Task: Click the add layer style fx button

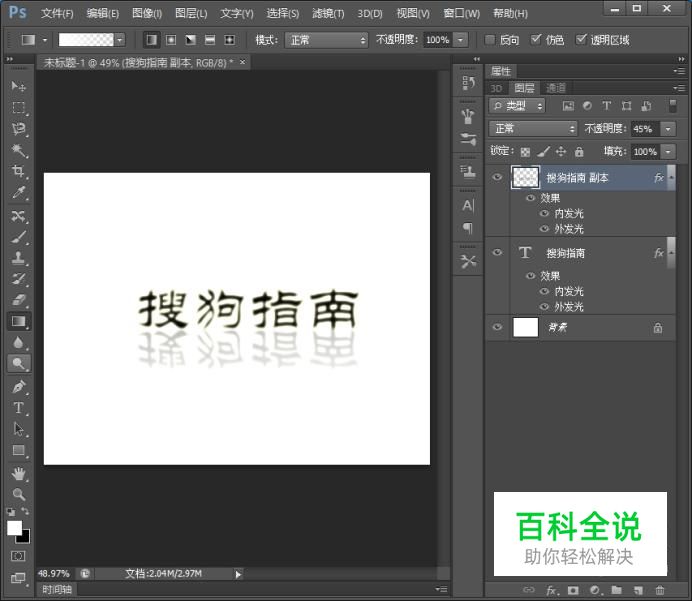Action: 551,590
